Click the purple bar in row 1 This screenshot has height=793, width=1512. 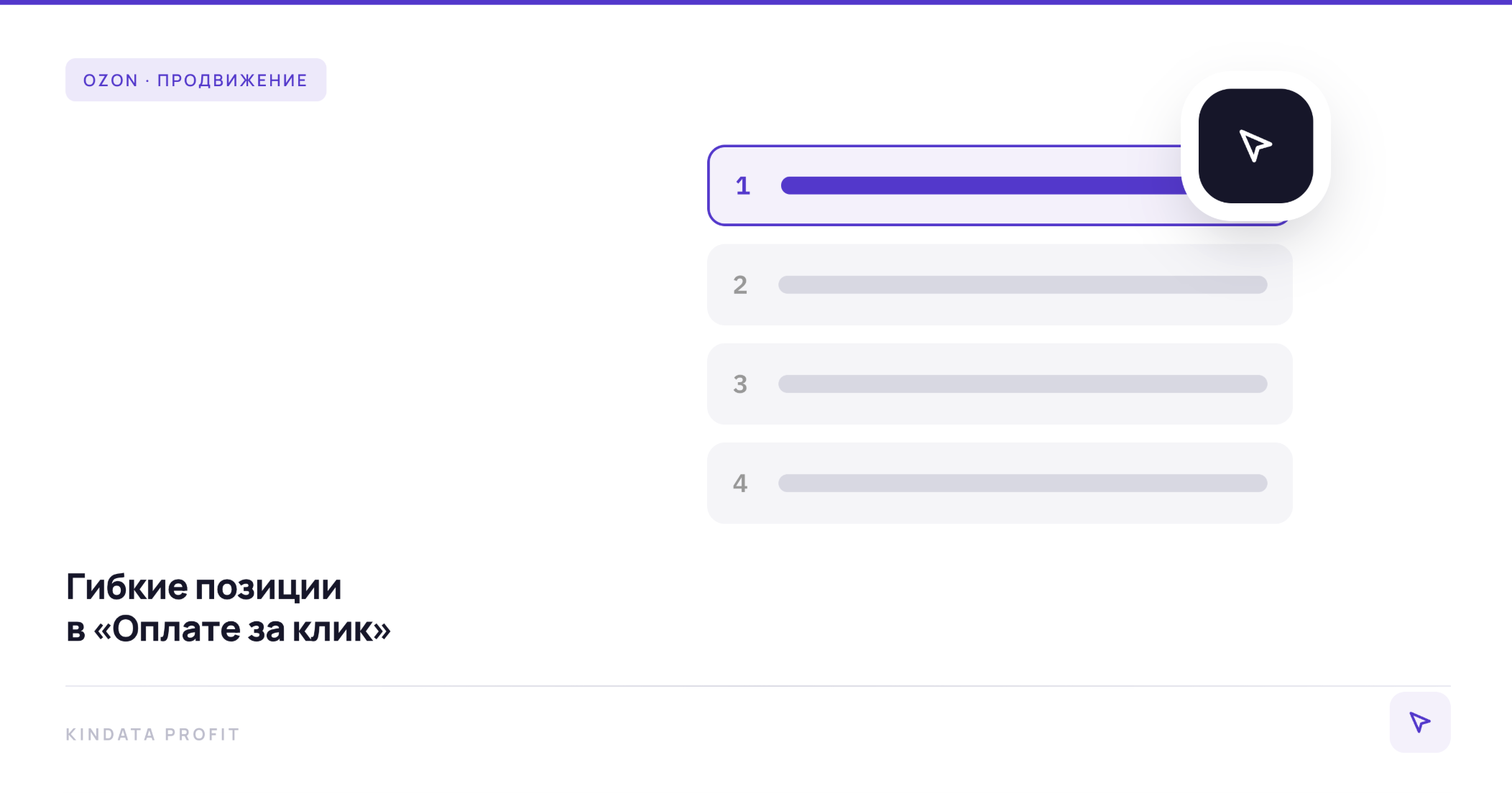pyautogui.click(x=983, y=185)
